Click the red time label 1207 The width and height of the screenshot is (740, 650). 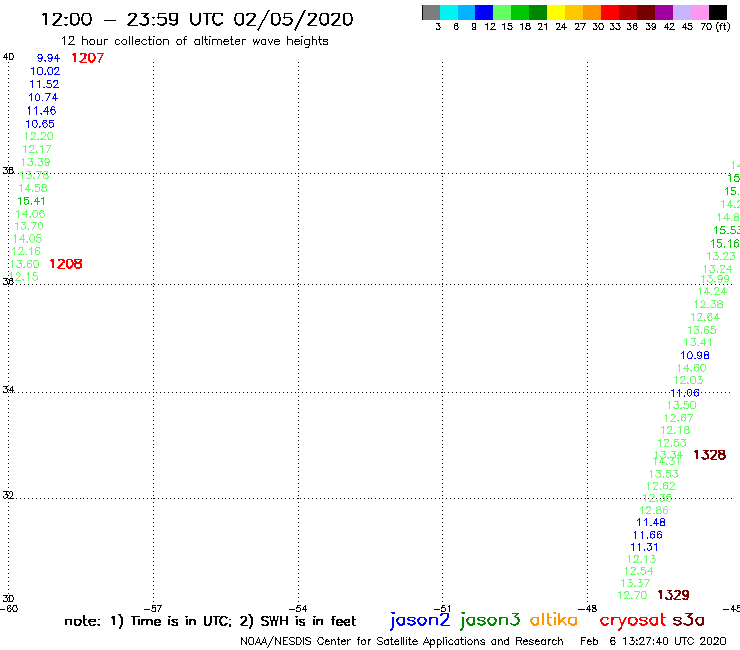(87, 58)
